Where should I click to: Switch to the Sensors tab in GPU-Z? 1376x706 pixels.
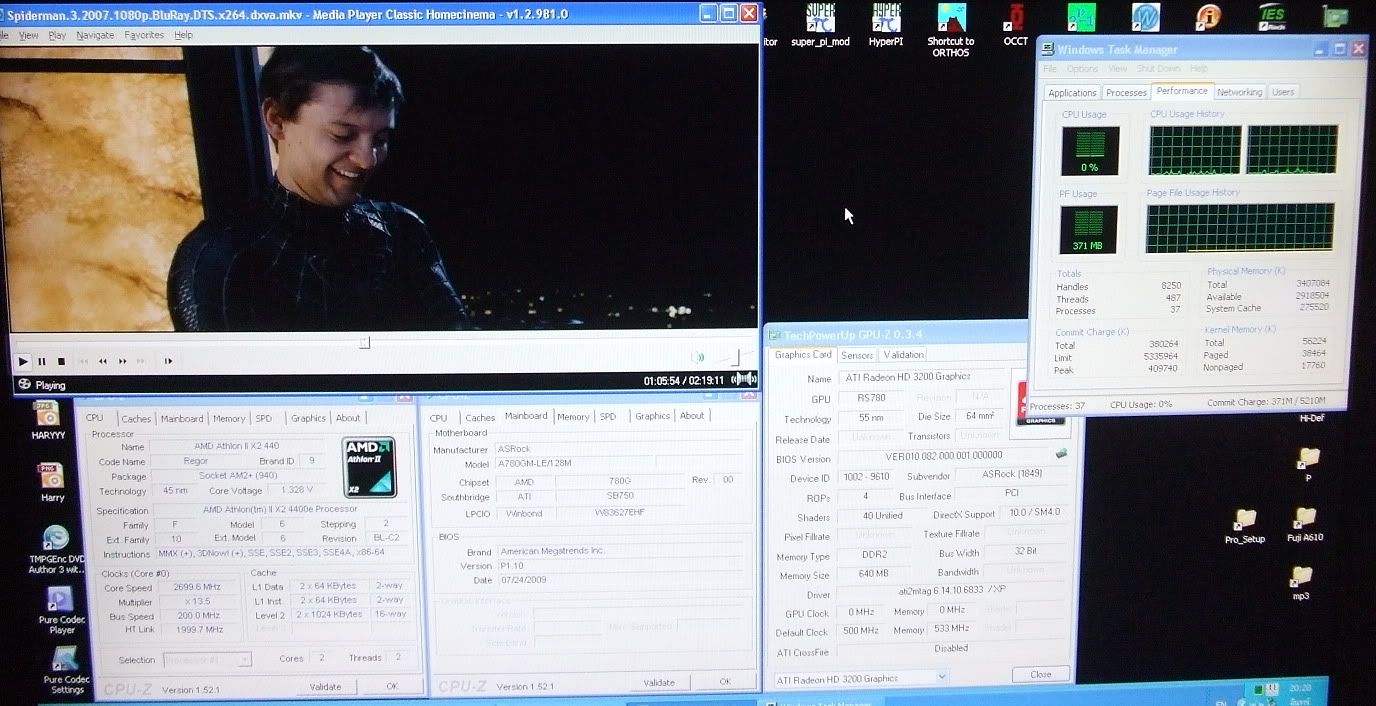[857, 355]
